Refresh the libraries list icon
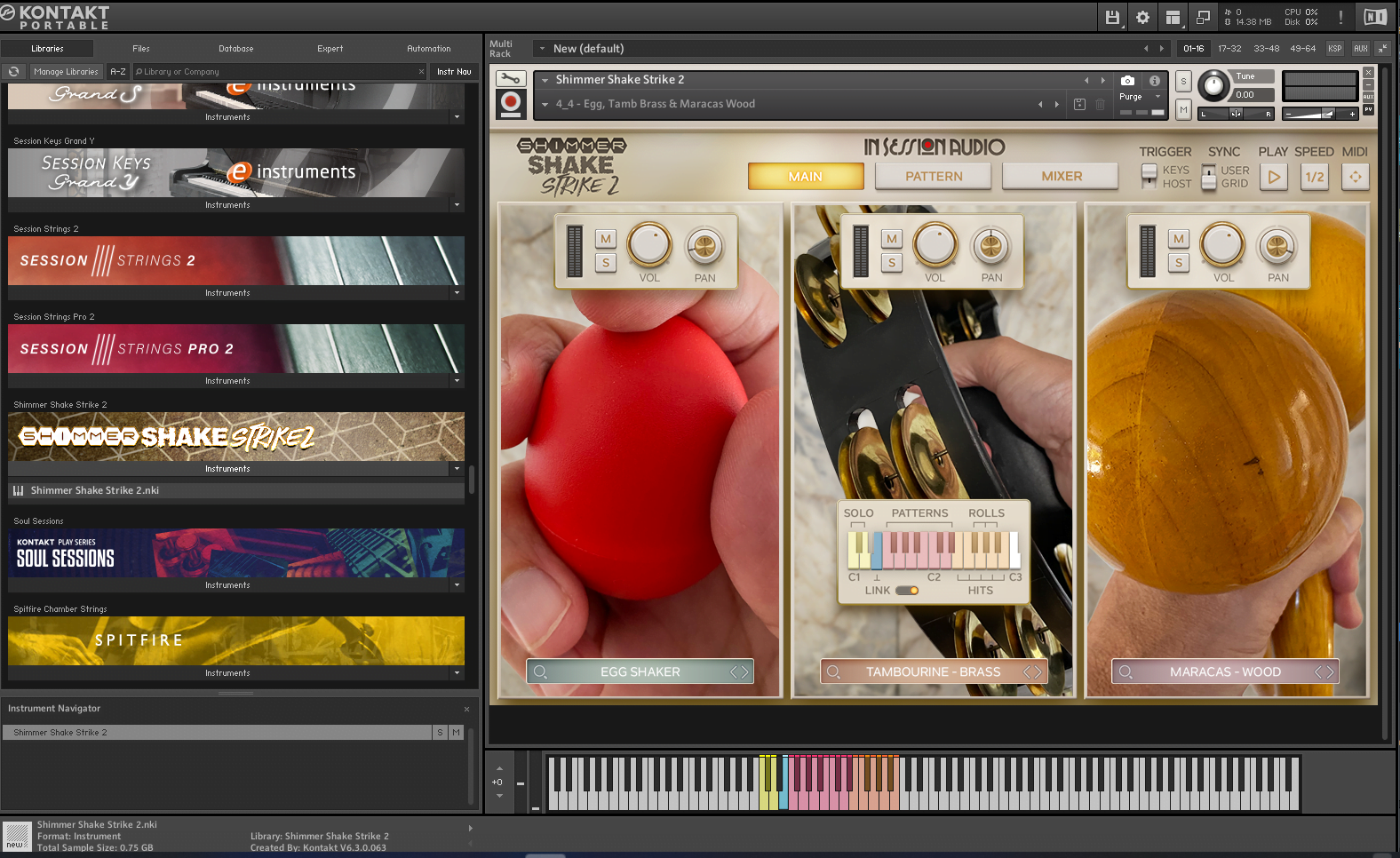Viewport: 1400px width, 858px height. tap(13, 72)
